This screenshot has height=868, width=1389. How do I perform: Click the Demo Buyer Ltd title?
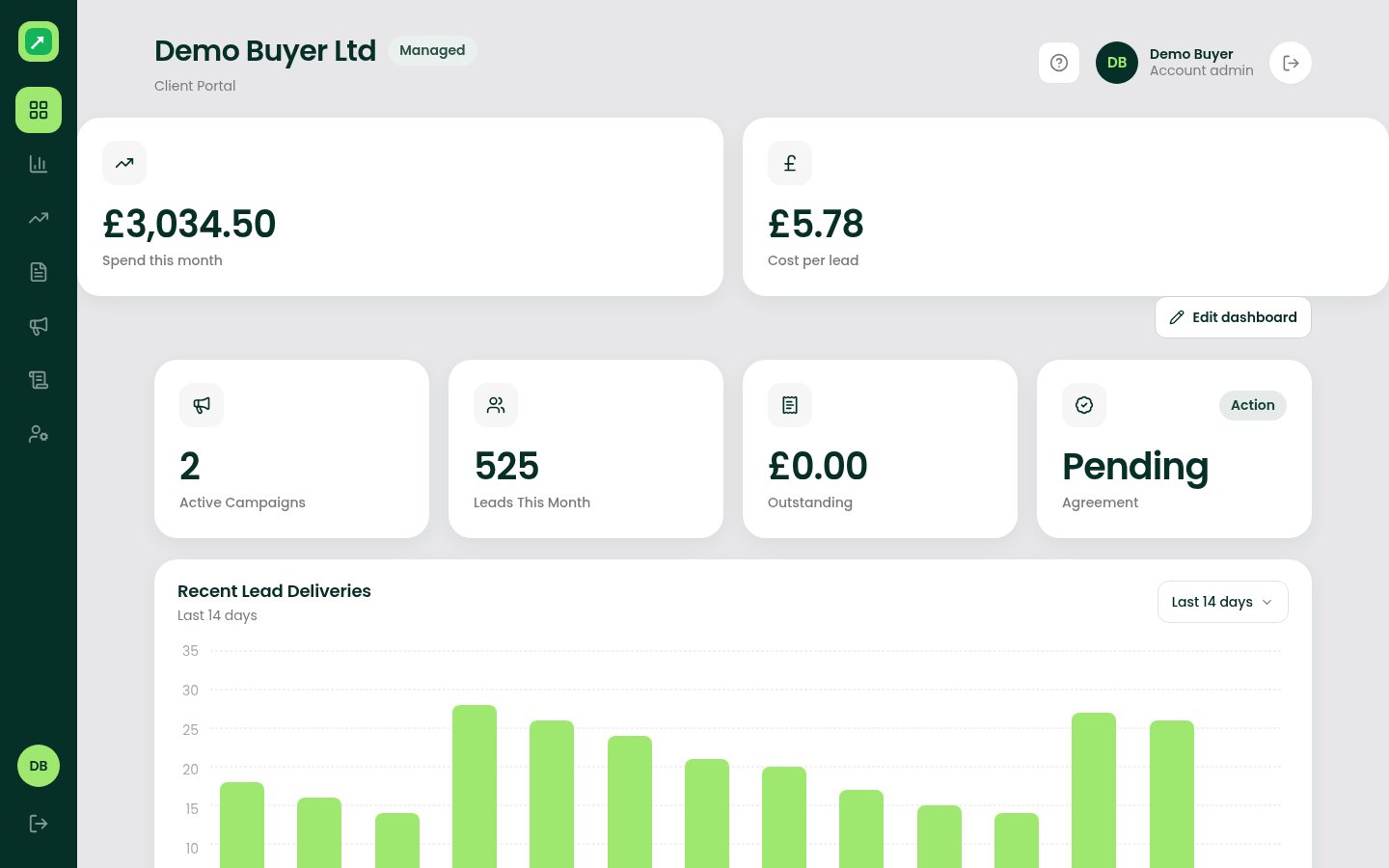pyautogui.click(x=265, y=51)
